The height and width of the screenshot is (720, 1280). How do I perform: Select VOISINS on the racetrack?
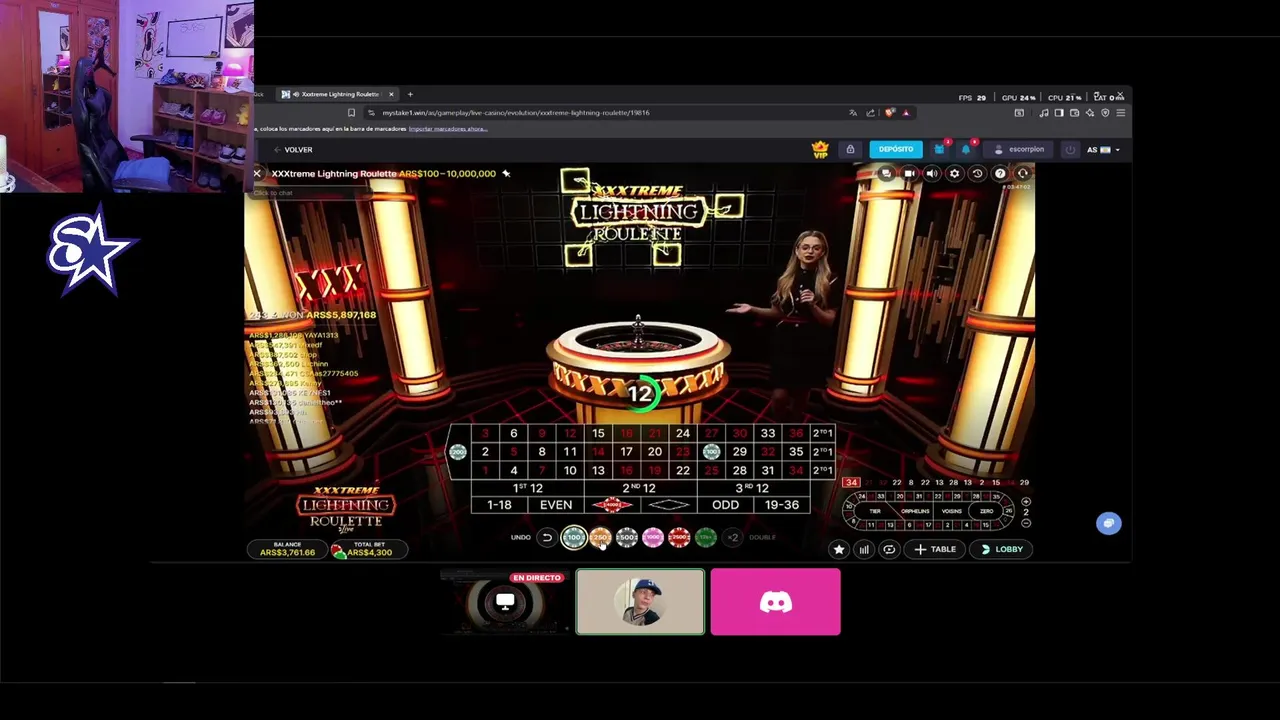(952, 511)
